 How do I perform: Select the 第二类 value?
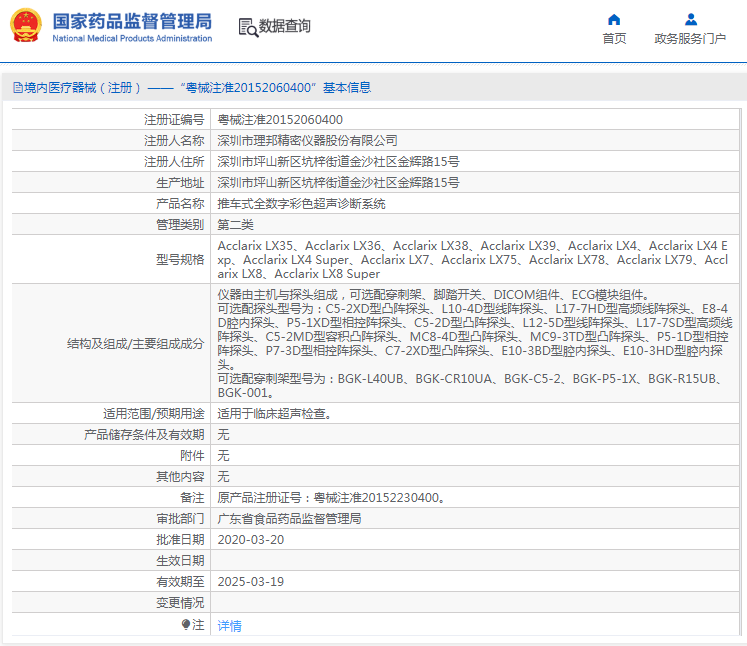coord(235,224)
